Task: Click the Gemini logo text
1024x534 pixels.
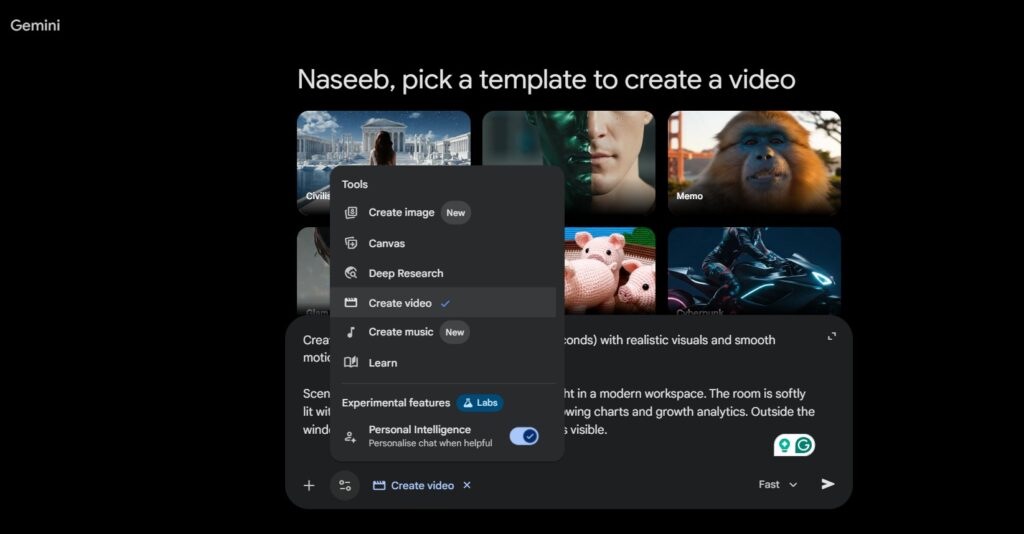Action: [x=35, y=25]
